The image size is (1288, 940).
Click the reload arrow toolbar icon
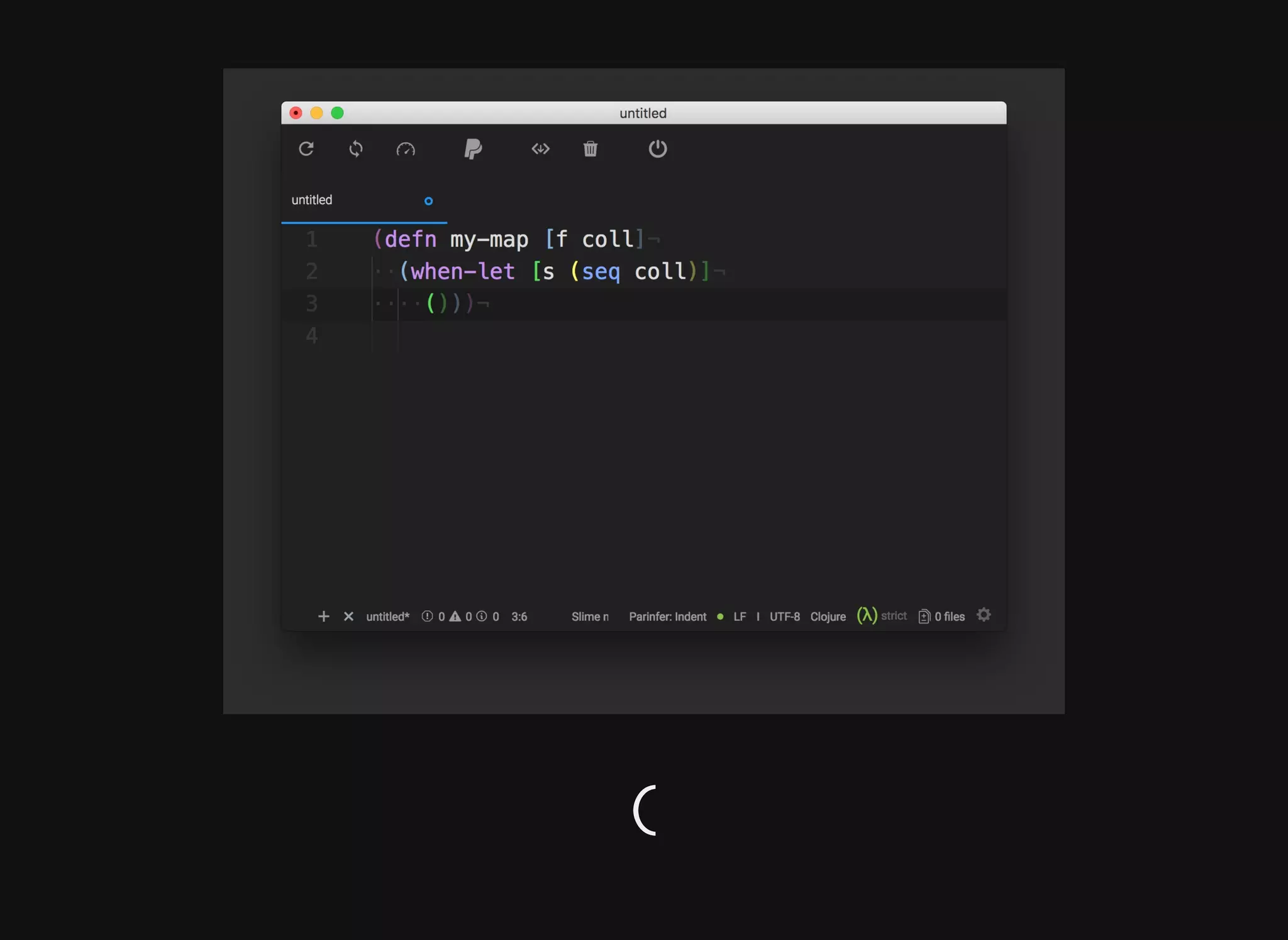(x=306, y=148)
